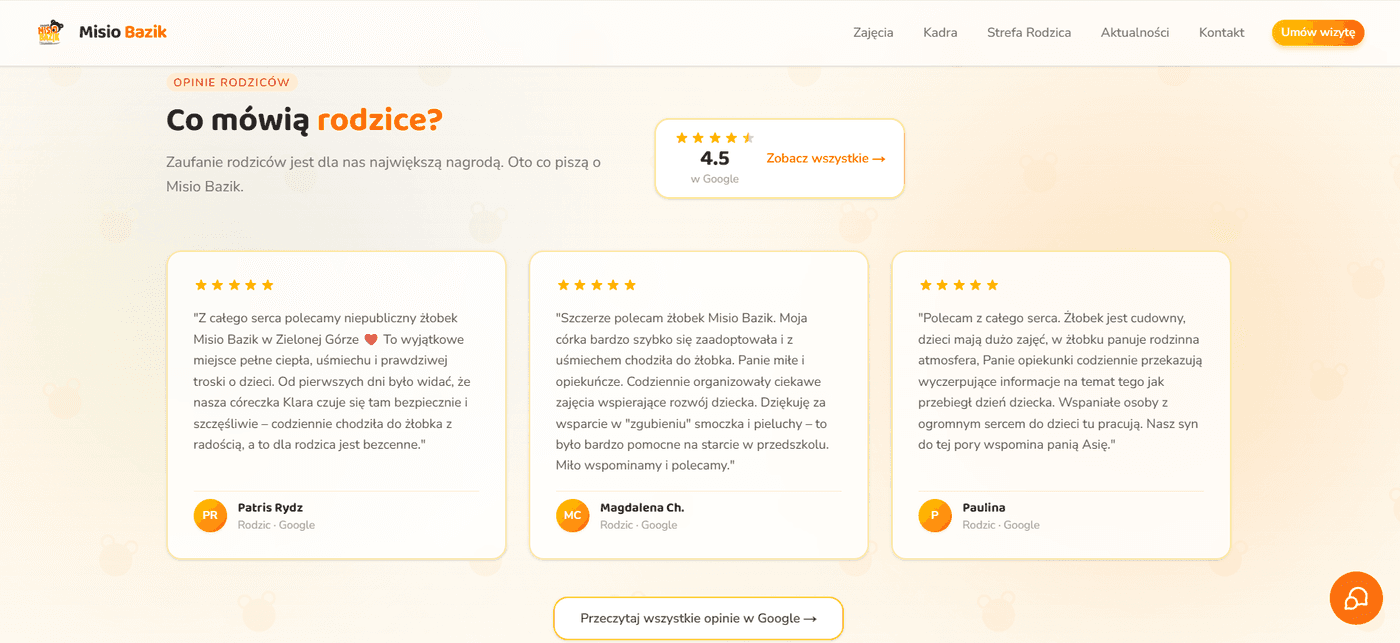Click the stars above Magdalena's review

[x=596, y=285]
